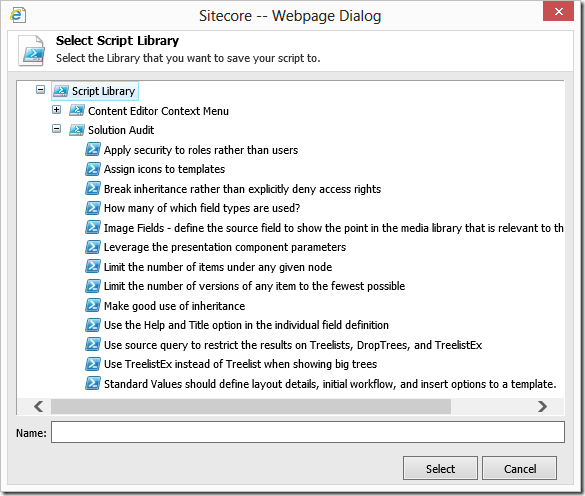Click icon beside Image Fields script

pos(93,227)
